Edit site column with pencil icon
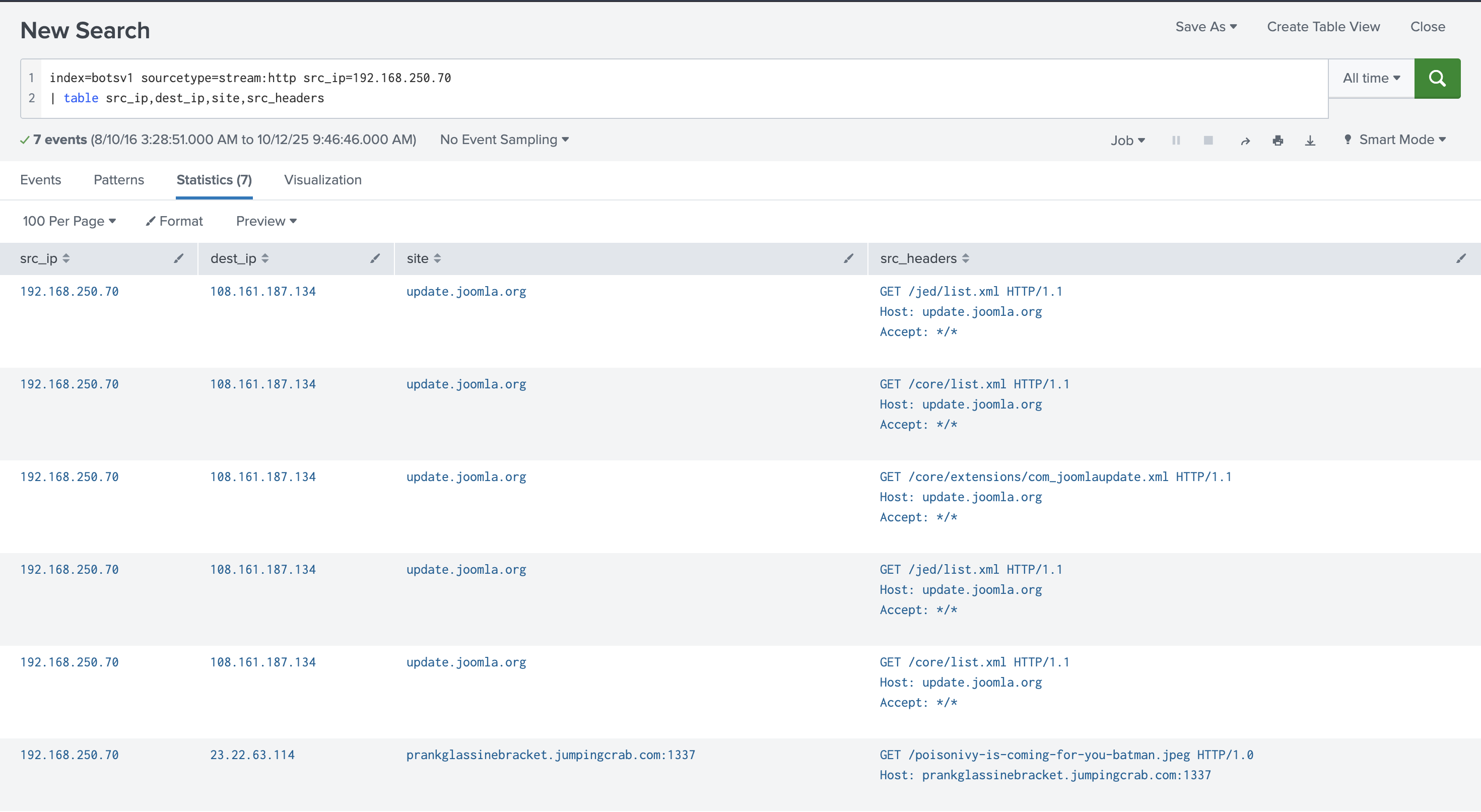The image size is (1481, 812). coord(848,258)
